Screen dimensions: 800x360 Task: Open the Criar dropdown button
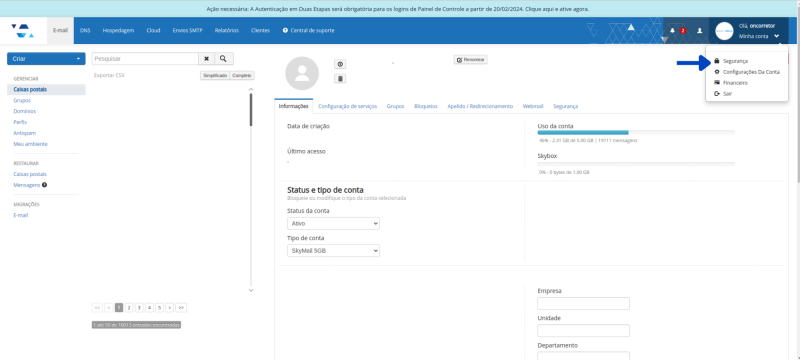[x=46, y=59]
